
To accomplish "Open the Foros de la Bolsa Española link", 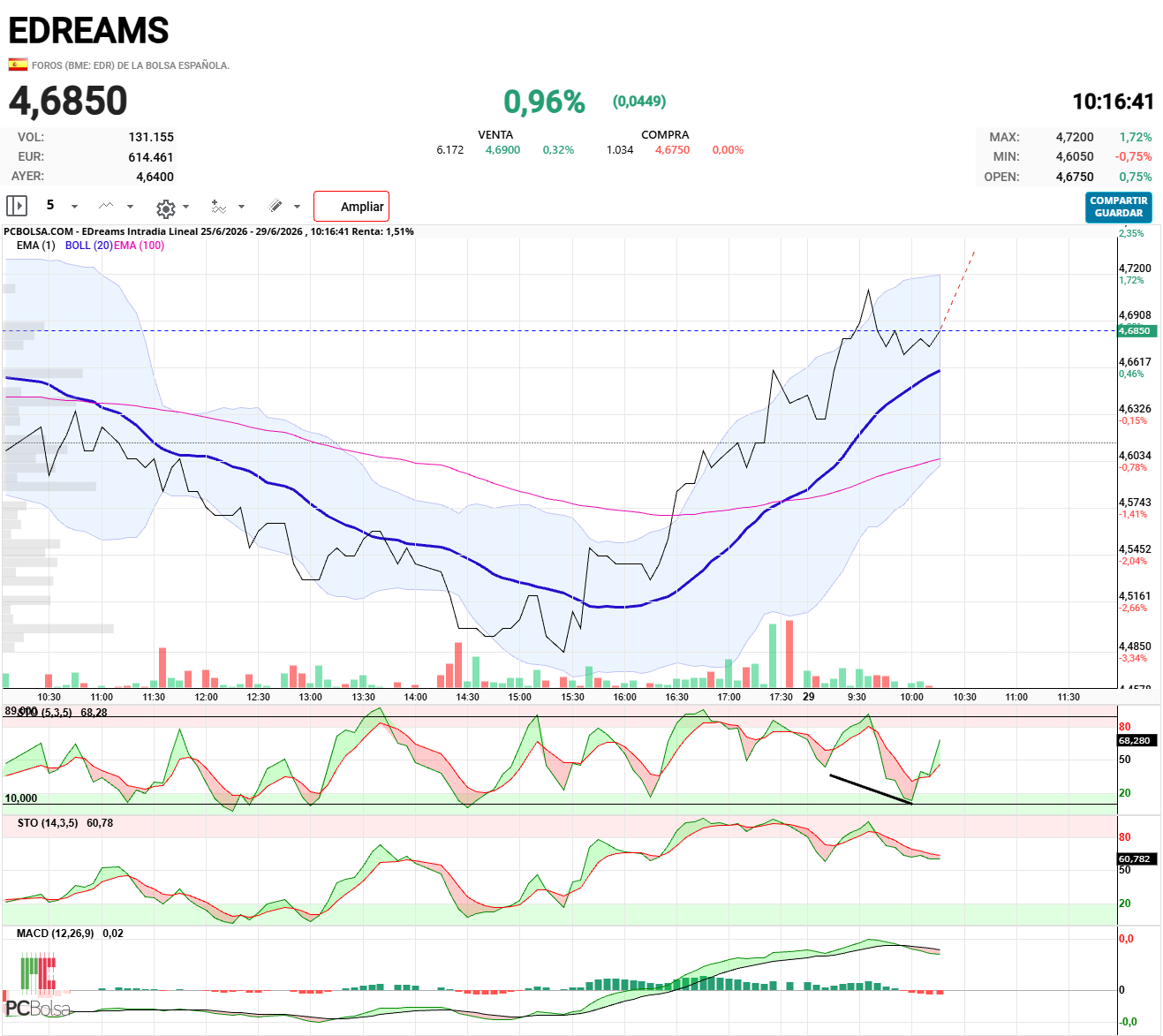I will click(131, 65).
